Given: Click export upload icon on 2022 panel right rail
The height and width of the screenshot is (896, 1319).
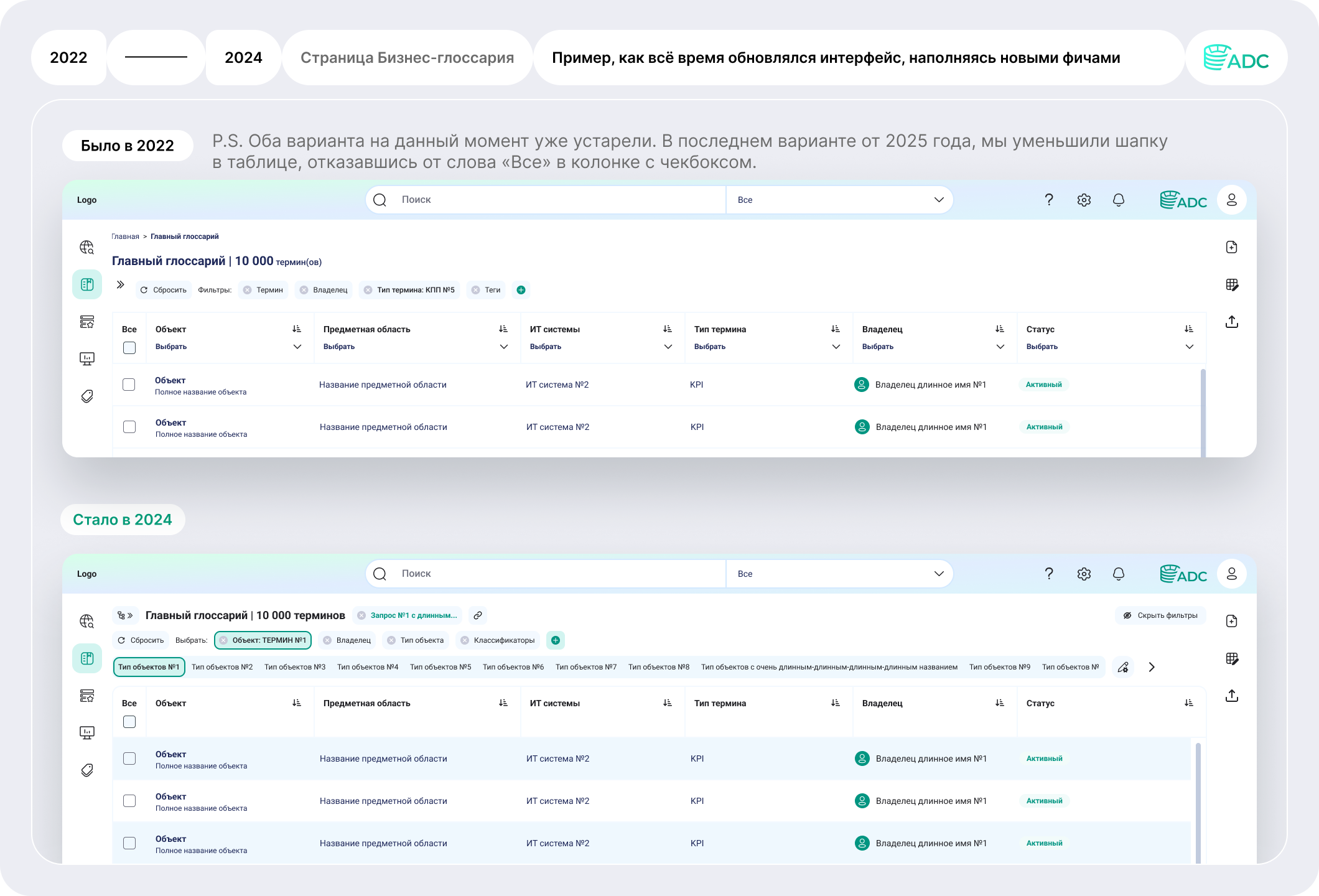Looking at the screenshot, I should pos(1232,322).
